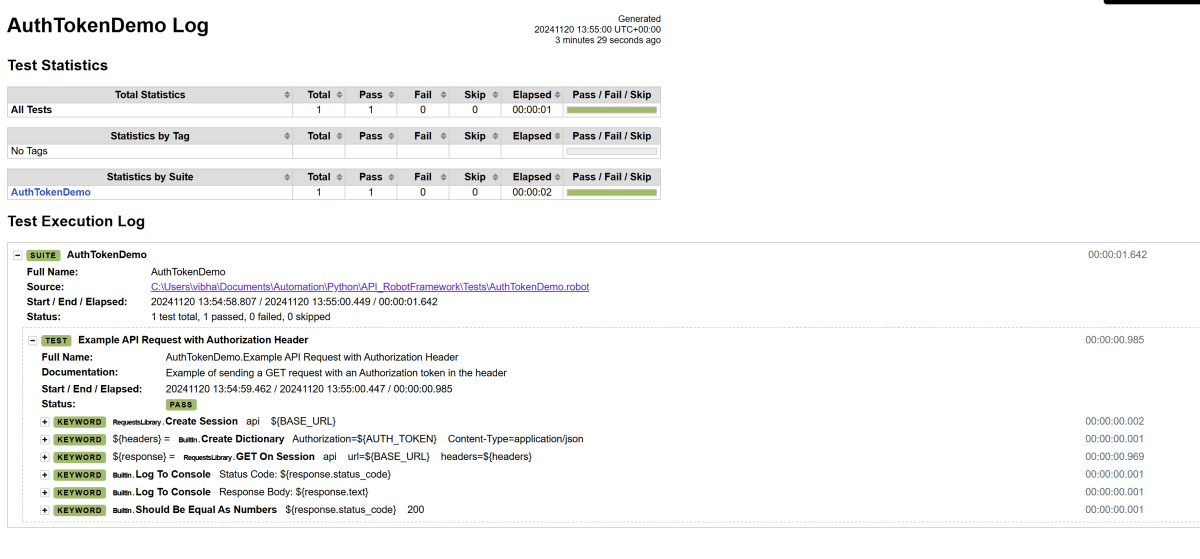Screen dimensions: 1200x559
Task: Click sort arrows beside Statistics by Suite header
Action: pyautogui.click(x=287, y=177)
